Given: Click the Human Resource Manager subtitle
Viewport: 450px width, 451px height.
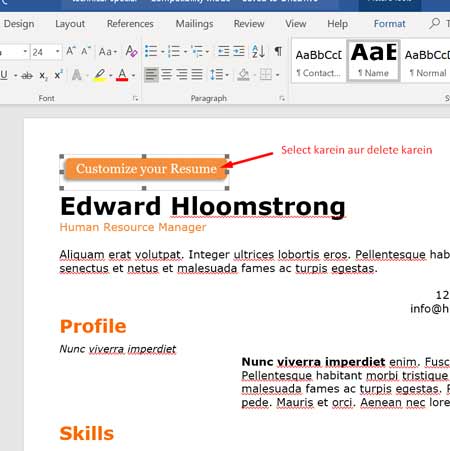Looking at the screenshot, I should point(133,227).
